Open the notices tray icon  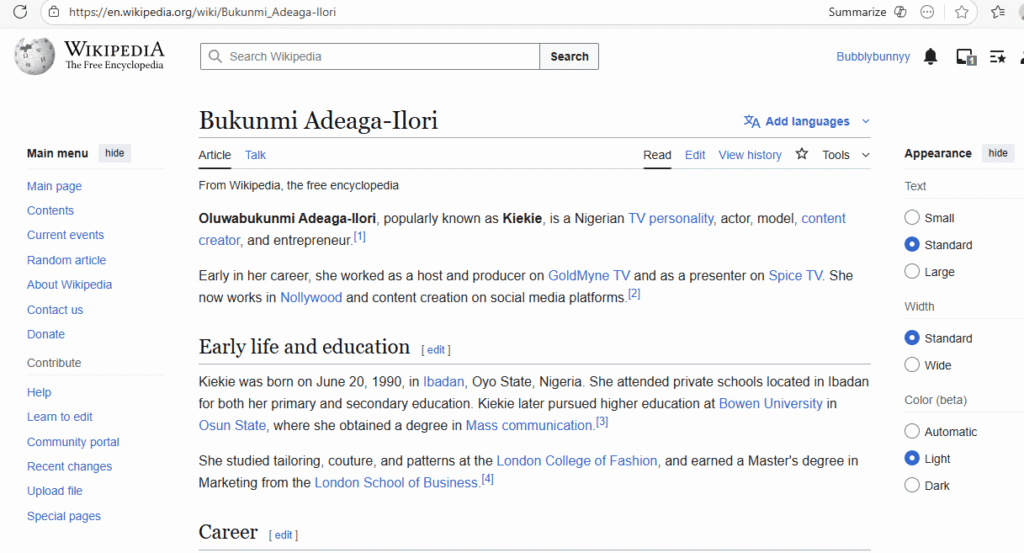[965, 57]
